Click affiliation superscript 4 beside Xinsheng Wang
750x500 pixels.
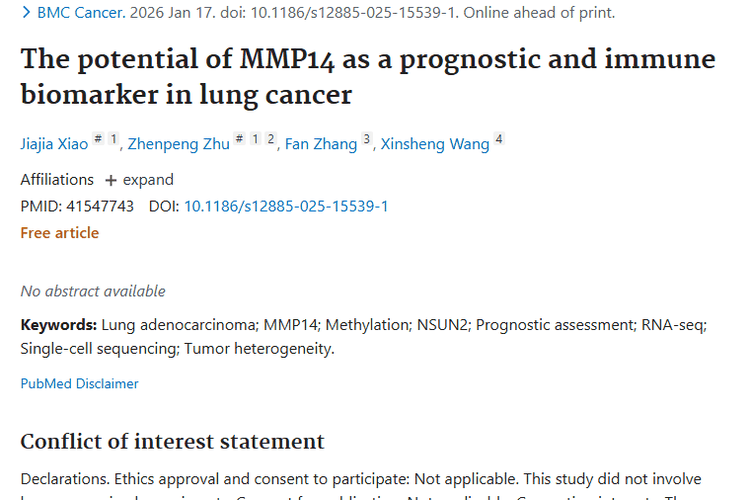pyautogui.click(x=499, y=139)
